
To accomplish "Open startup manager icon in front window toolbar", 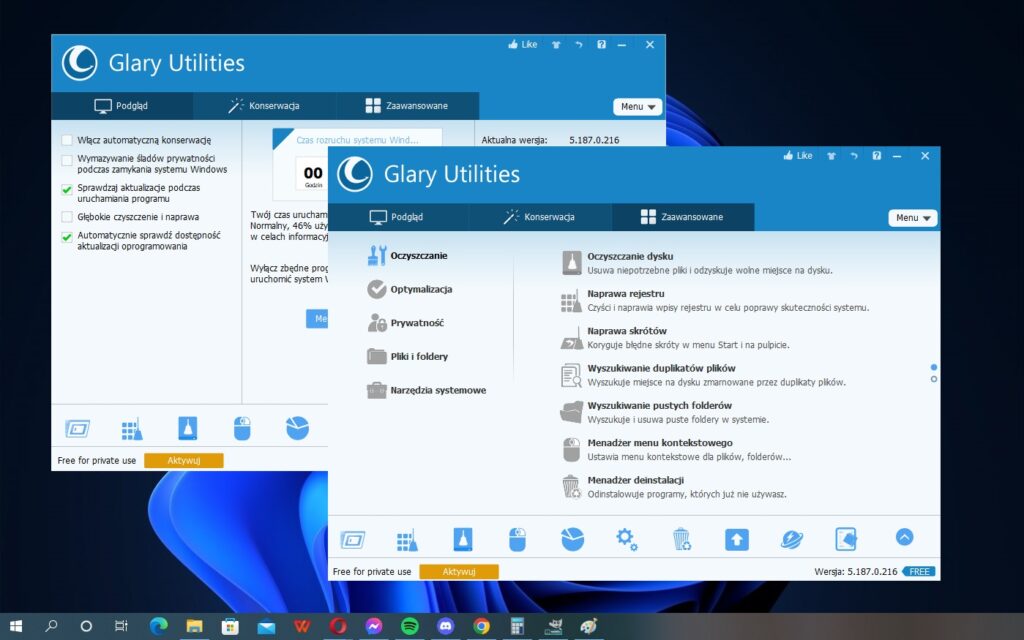I will click(x=353, y=539).
